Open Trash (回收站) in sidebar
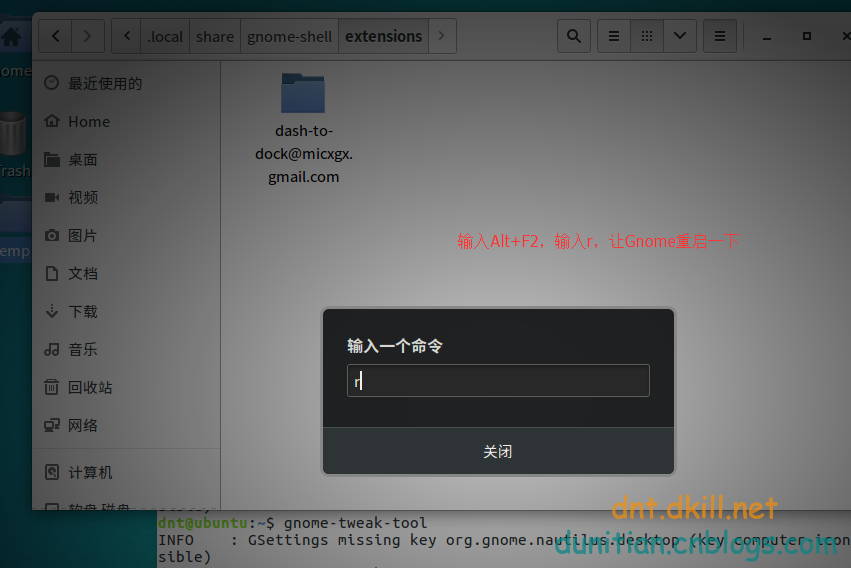The width and height of the screenshot is (851, 568). (126, 387)
